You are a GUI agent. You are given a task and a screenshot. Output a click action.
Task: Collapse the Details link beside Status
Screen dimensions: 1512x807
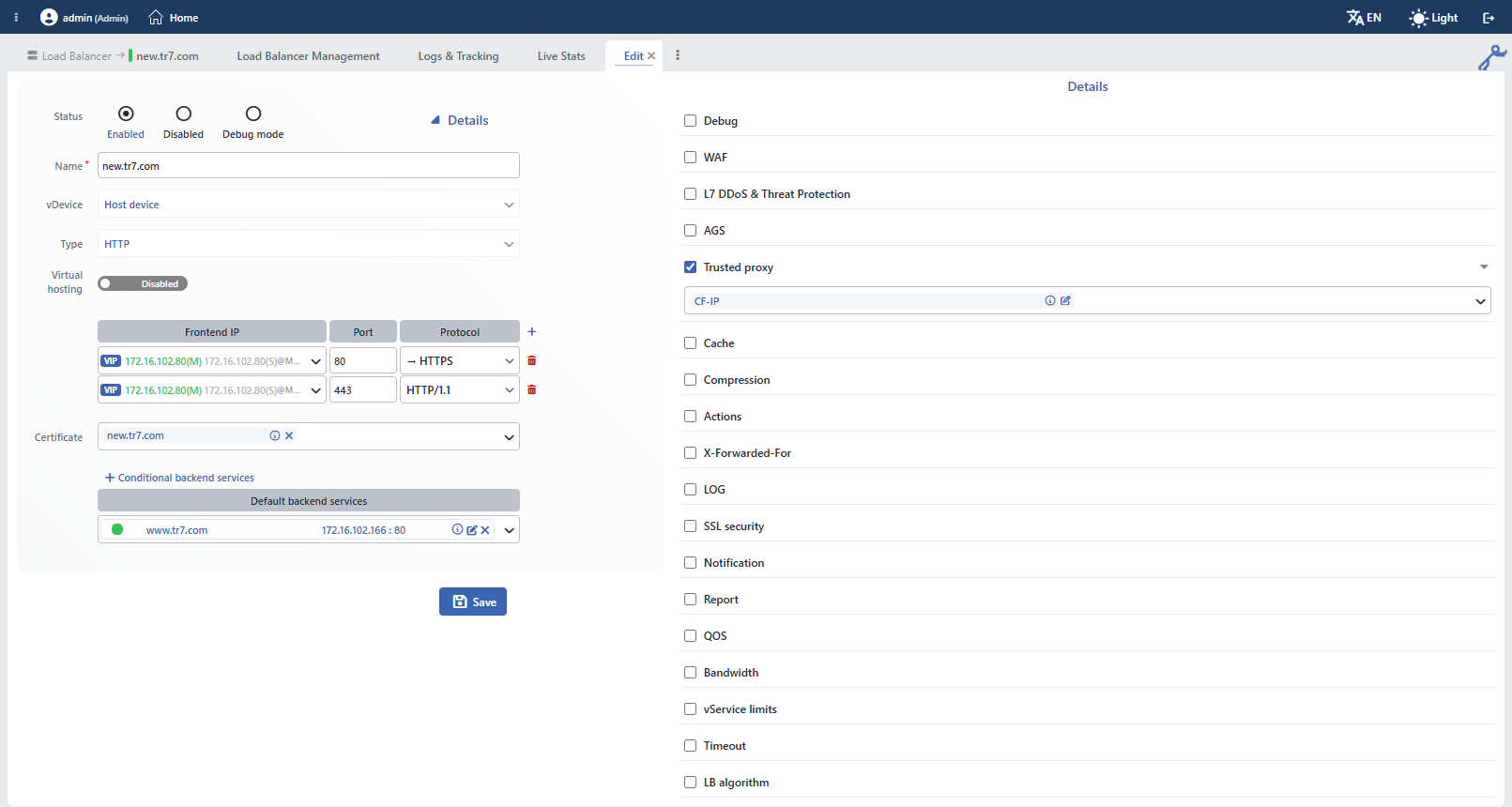[x=460, y=120]
